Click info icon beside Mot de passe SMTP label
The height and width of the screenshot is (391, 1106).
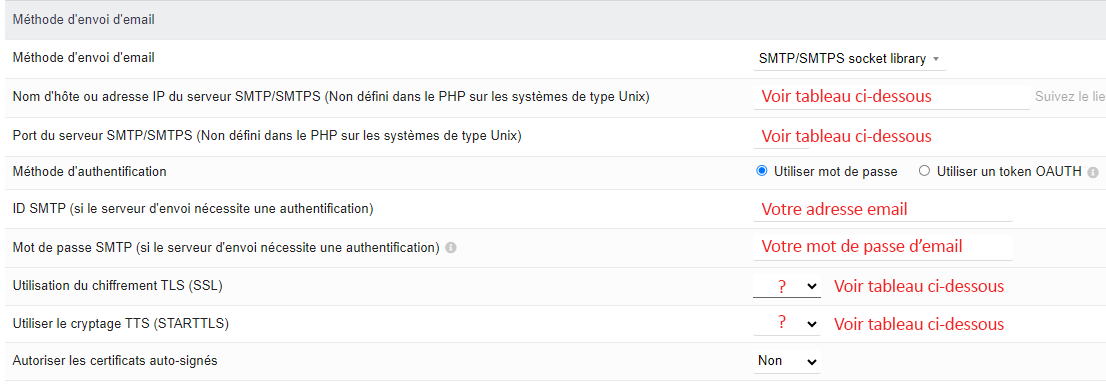(451, 248)
